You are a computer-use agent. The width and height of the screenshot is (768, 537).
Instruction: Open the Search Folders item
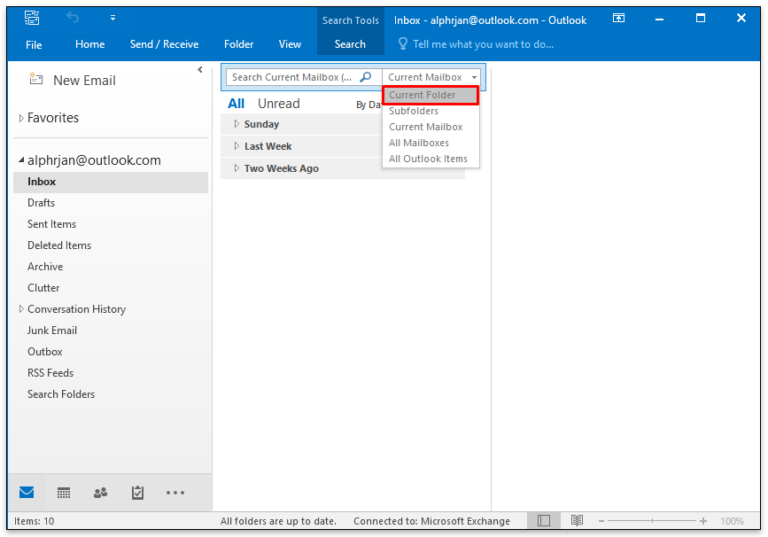click(x=61, y=394)
